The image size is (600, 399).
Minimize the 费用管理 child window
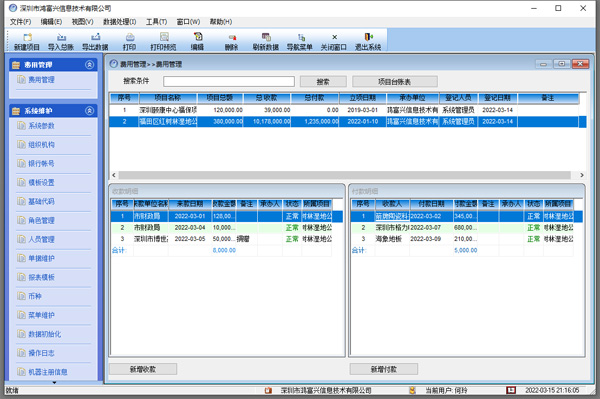(x=543, y=64)
